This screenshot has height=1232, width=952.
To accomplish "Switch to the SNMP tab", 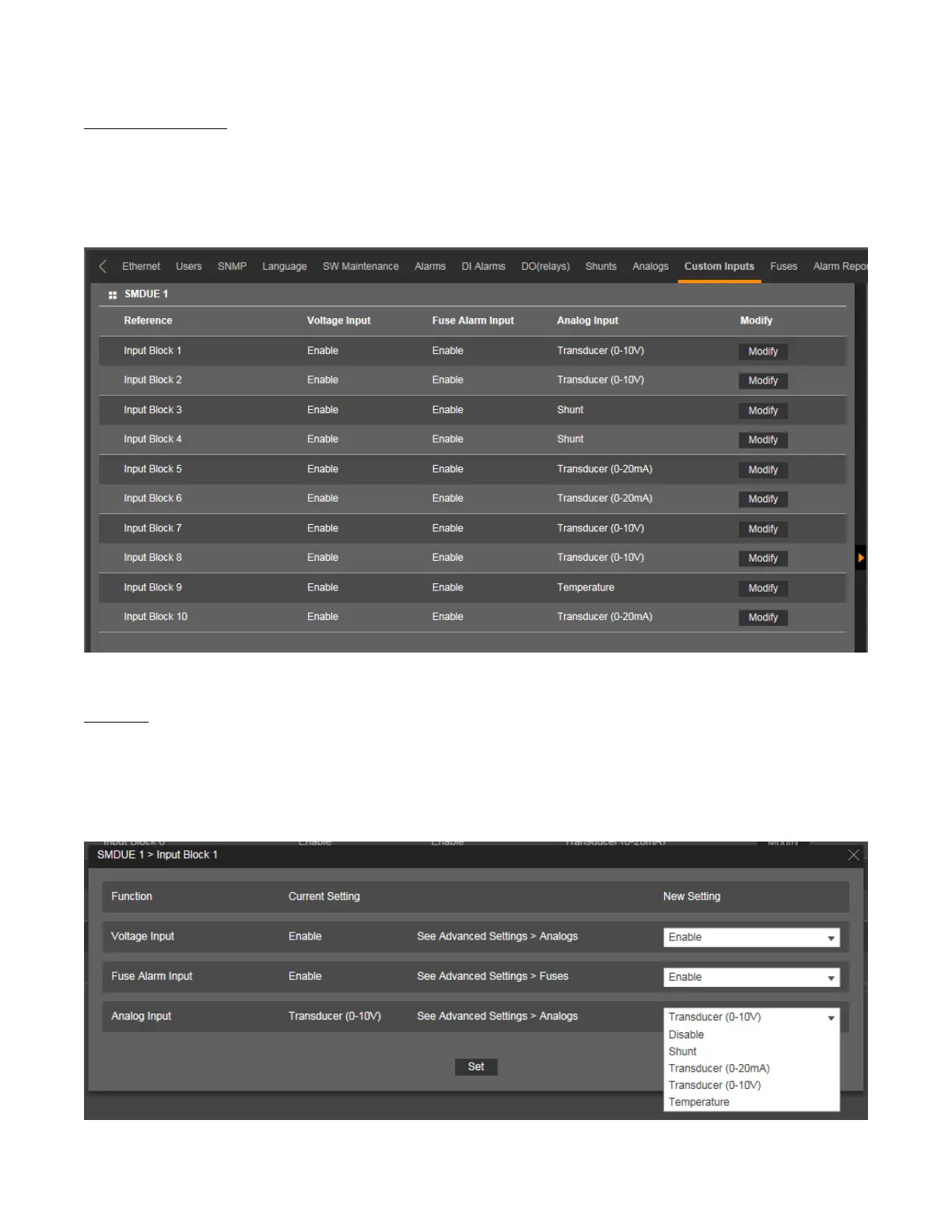I will pyautogui.click(x=232, y=266).
